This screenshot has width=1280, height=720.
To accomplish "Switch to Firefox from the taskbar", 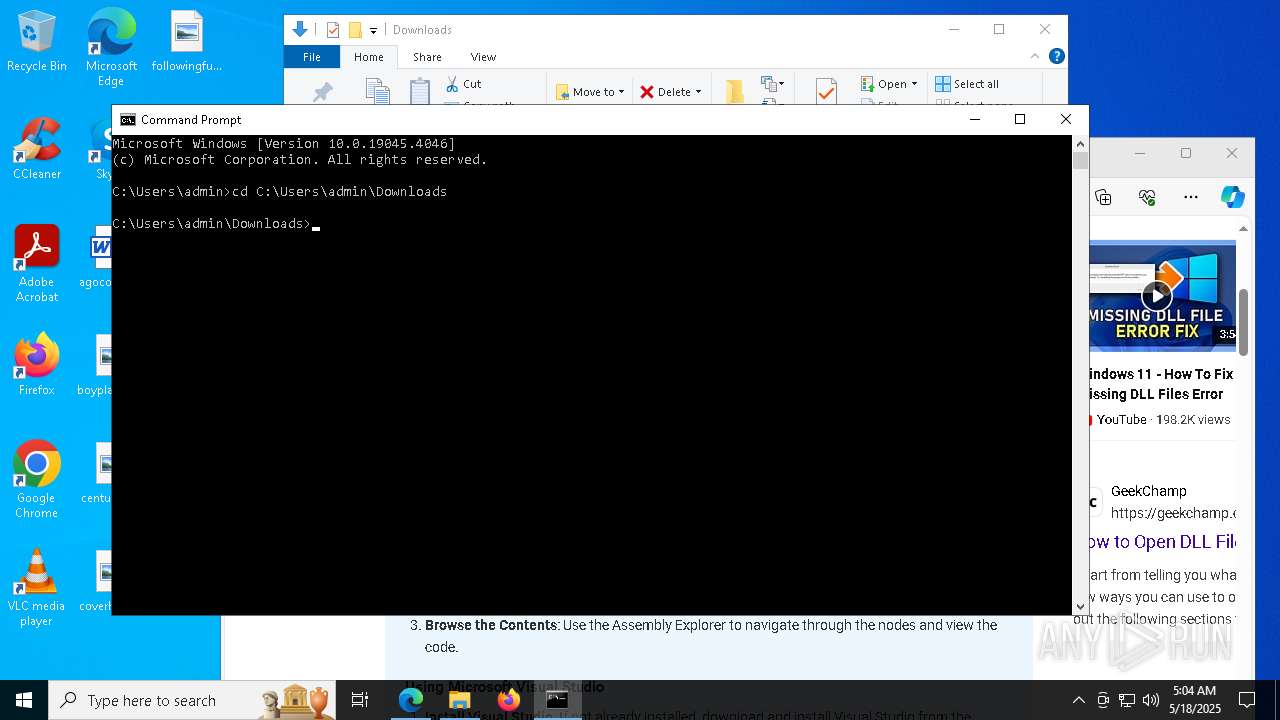I will pos(508,700).
